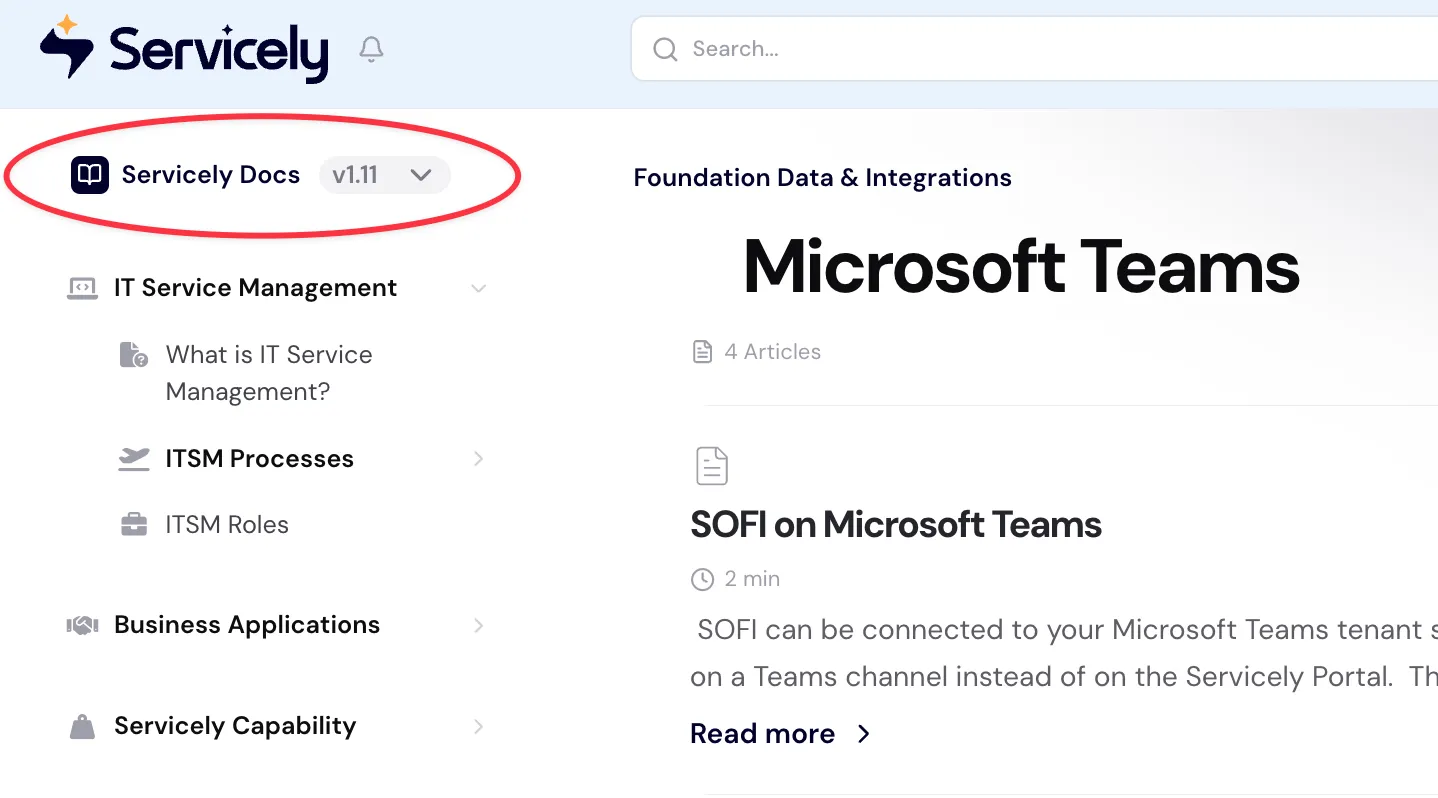Select ITSM Processes in sidebar

point(260,459)
